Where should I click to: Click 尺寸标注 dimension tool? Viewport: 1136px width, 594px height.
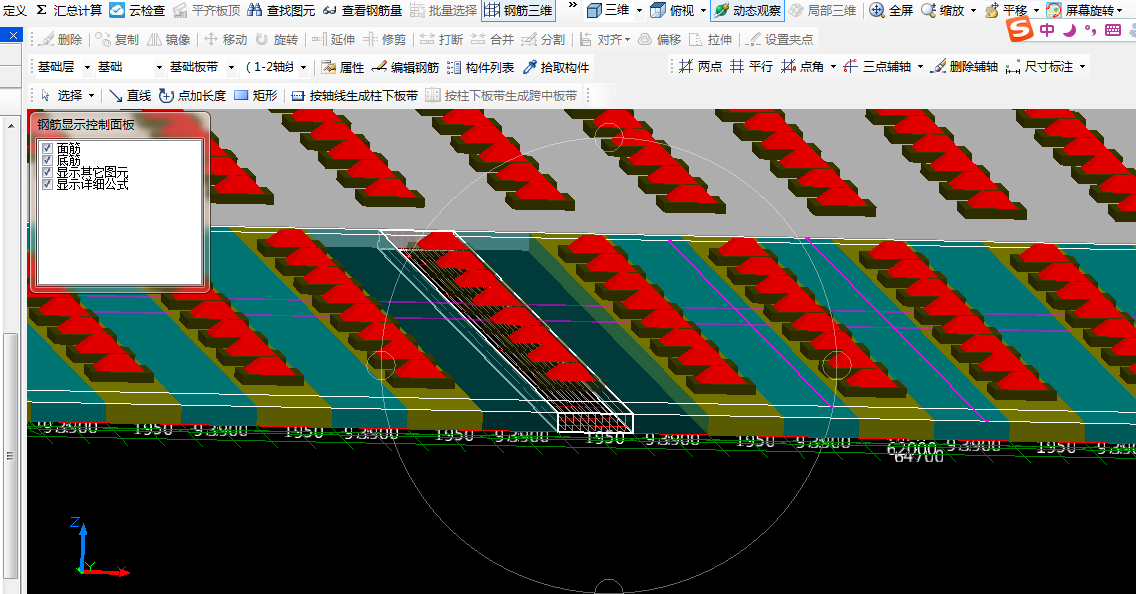click(x=1040, y=66)
